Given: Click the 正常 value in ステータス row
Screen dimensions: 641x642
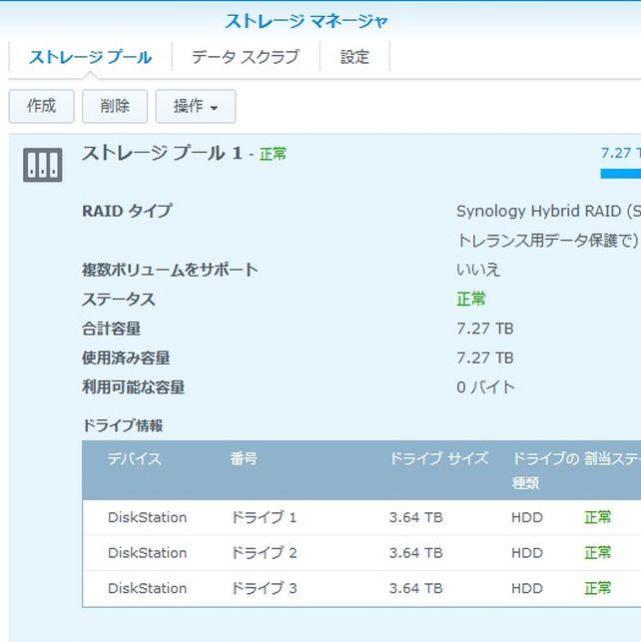Looking at the screenshot, I should [471, 299].
